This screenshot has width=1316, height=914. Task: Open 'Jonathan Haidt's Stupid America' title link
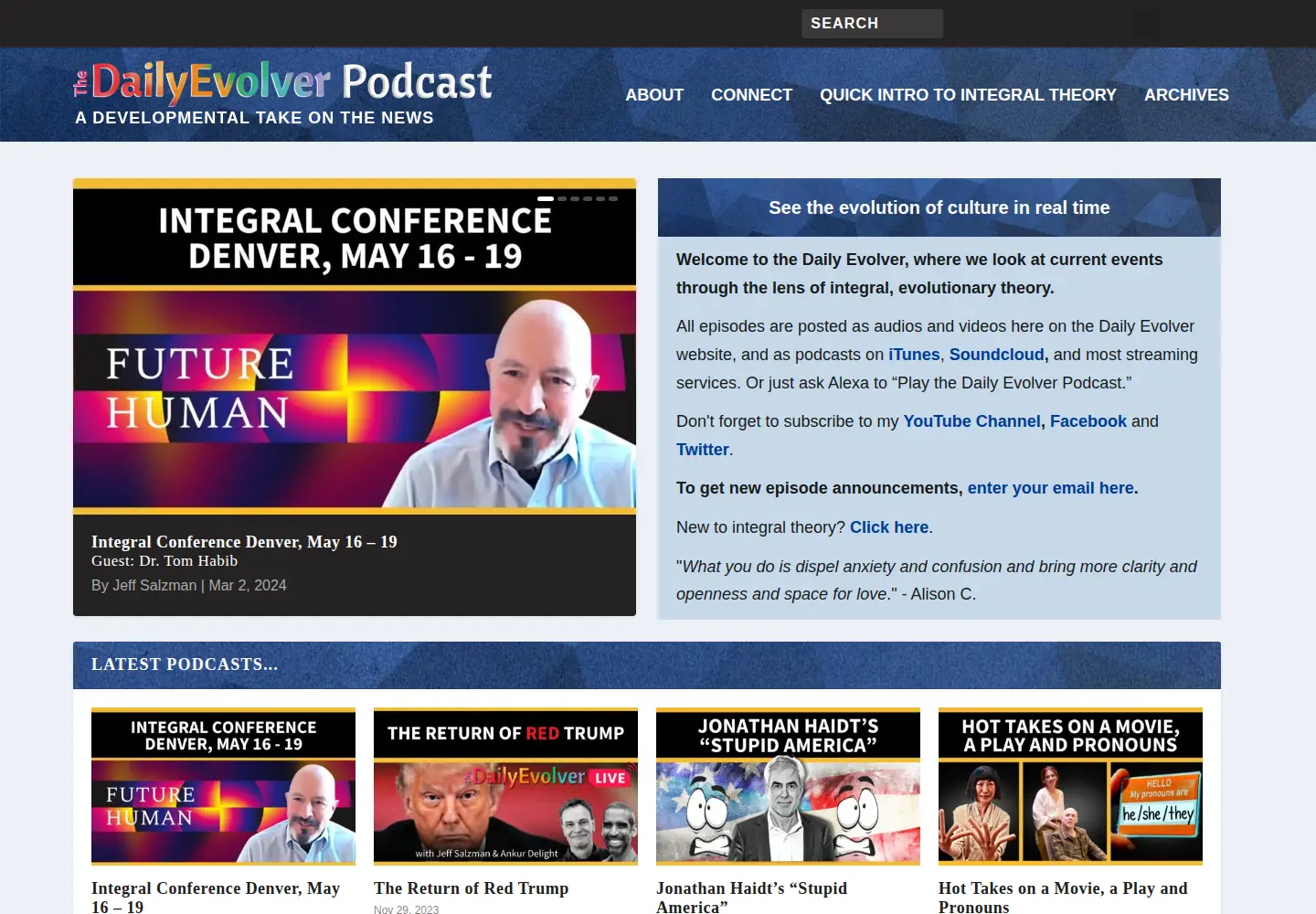(751, 898)
